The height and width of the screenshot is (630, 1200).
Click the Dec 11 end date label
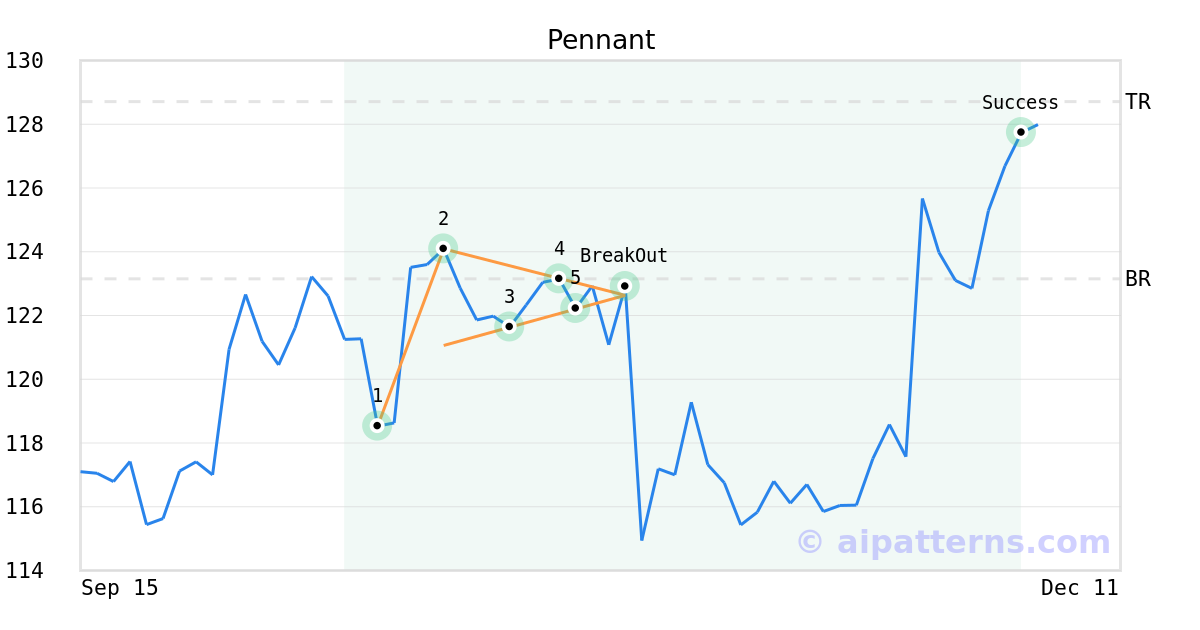point(1079,588)
